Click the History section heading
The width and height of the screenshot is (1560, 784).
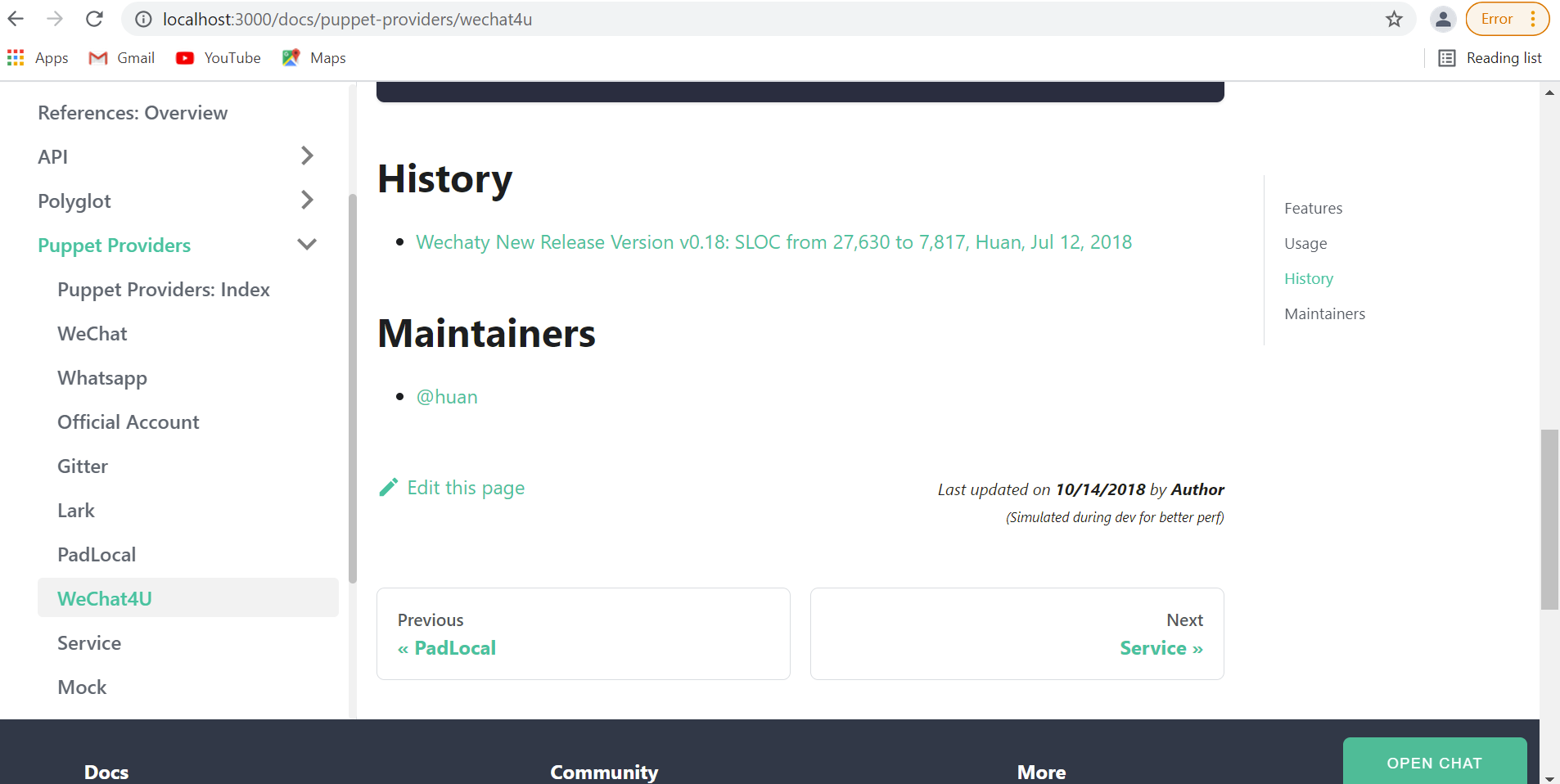(x=444, y=179)
